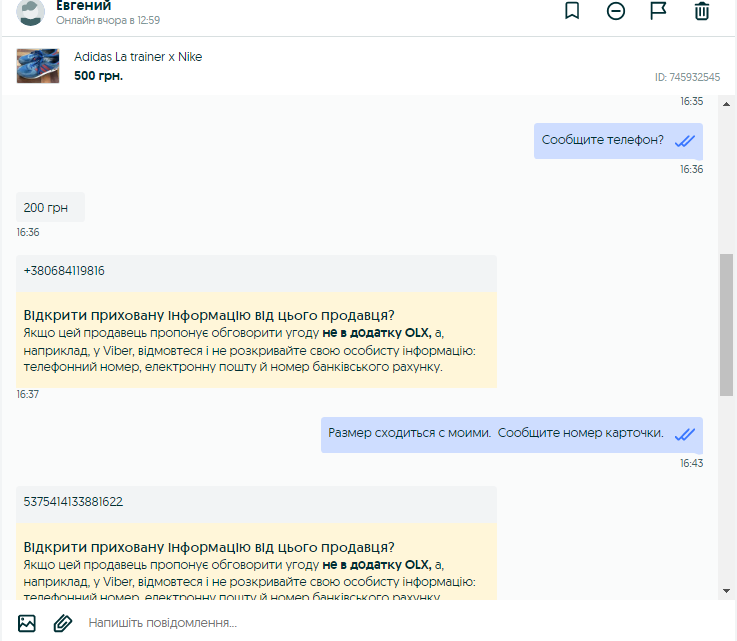737x641 pixels.
Task: Open seller name Евгений
Action: (83, 6)
